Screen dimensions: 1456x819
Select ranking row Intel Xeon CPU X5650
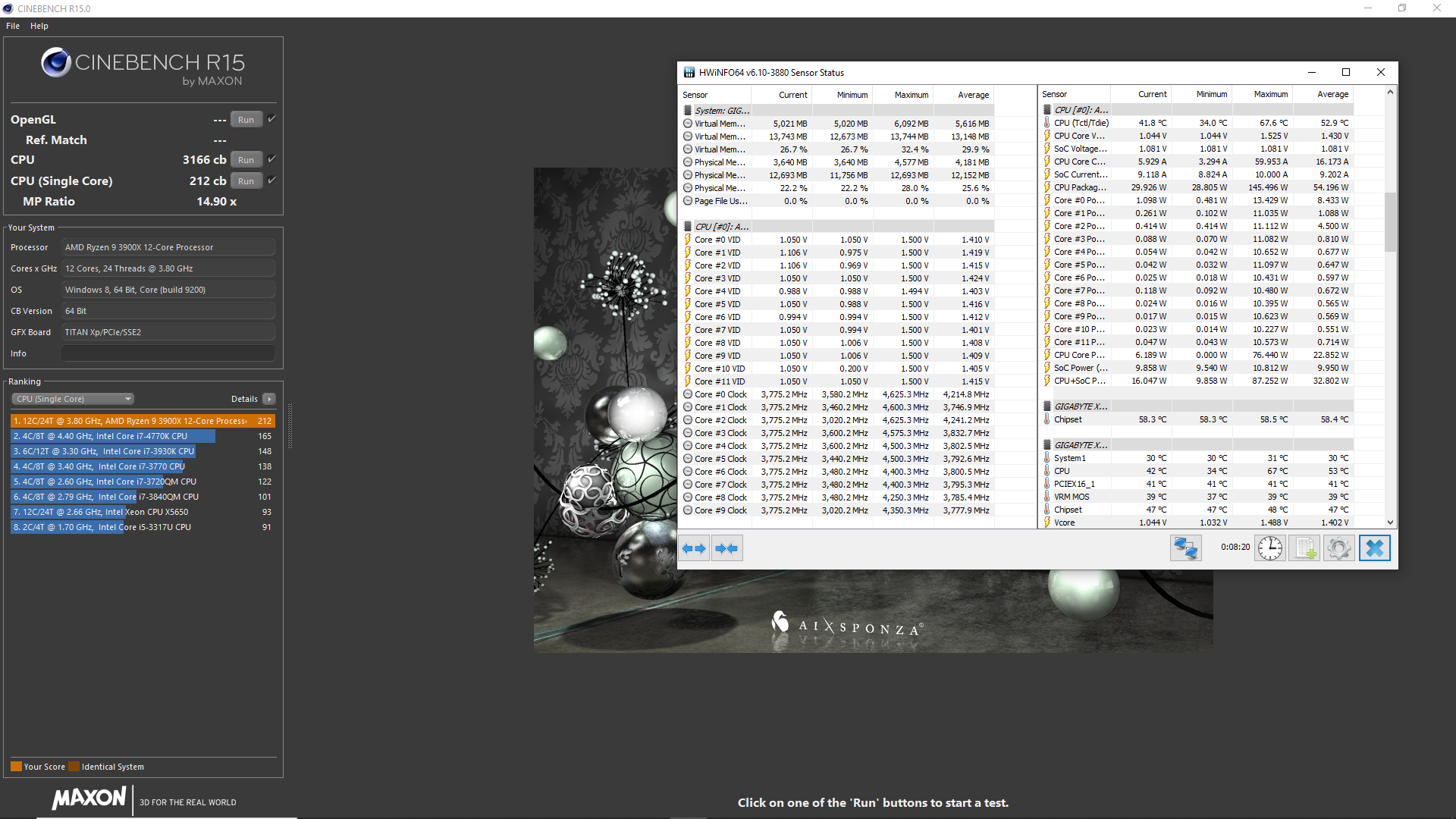pyautogui.click(x=143, y=512)
